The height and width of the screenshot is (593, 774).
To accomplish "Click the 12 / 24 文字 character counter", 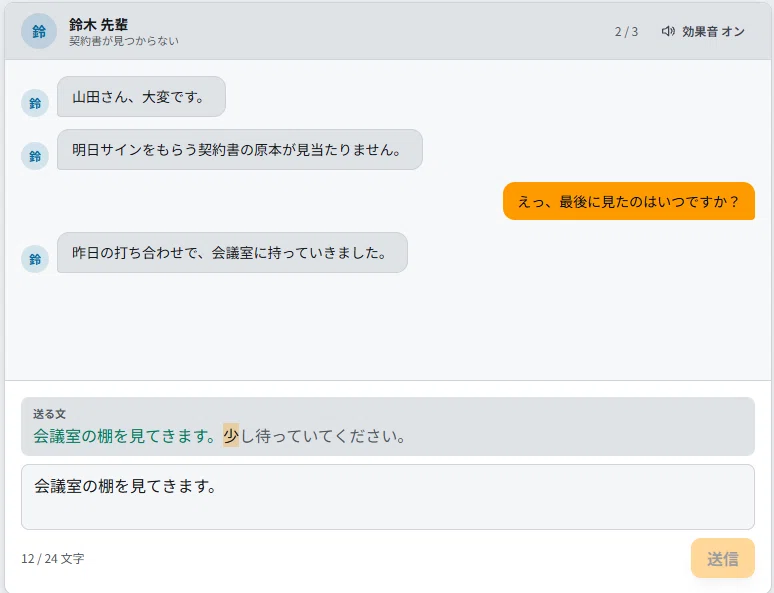I will [x=53, y=558].
